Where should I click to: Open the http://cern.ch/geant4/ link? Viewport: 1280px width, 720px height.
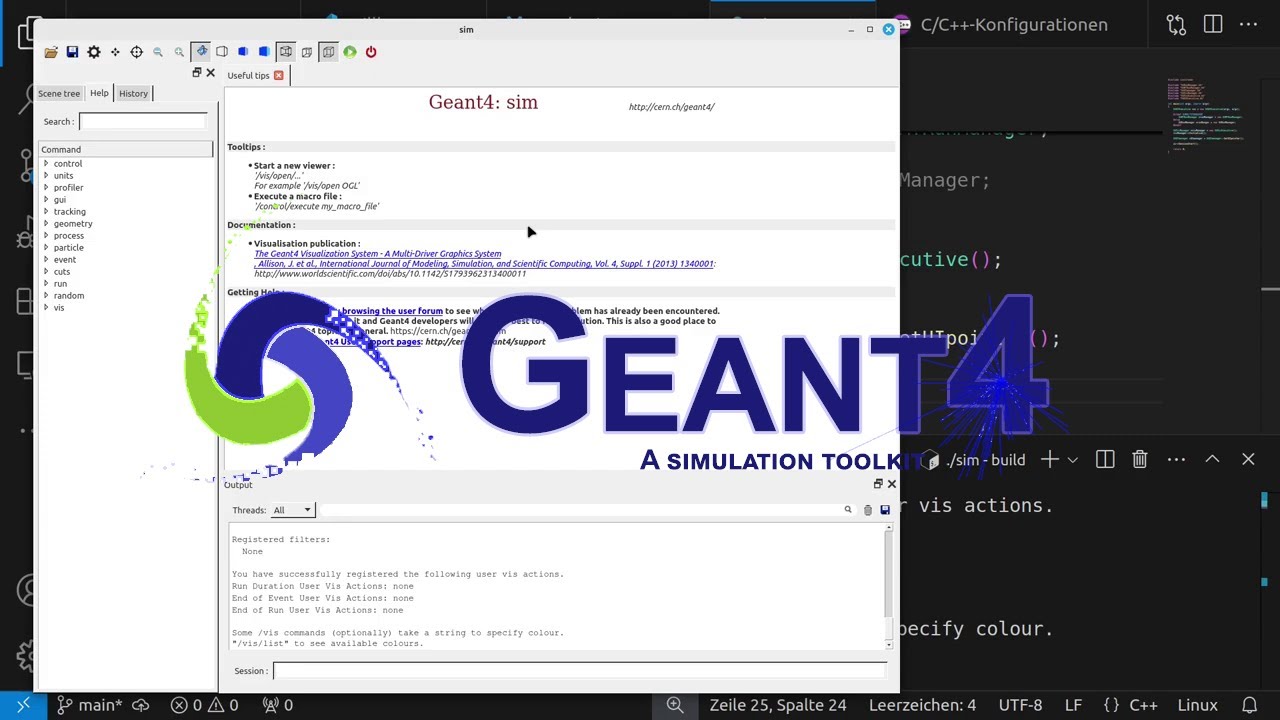pos(672,107)
